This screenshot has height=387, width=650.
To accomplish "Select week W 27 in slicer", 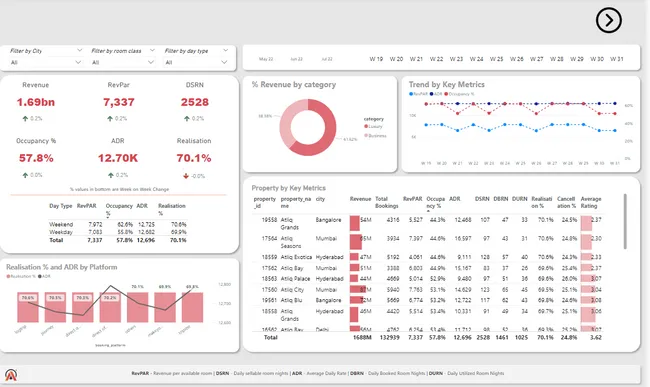I will pos(536,59).
